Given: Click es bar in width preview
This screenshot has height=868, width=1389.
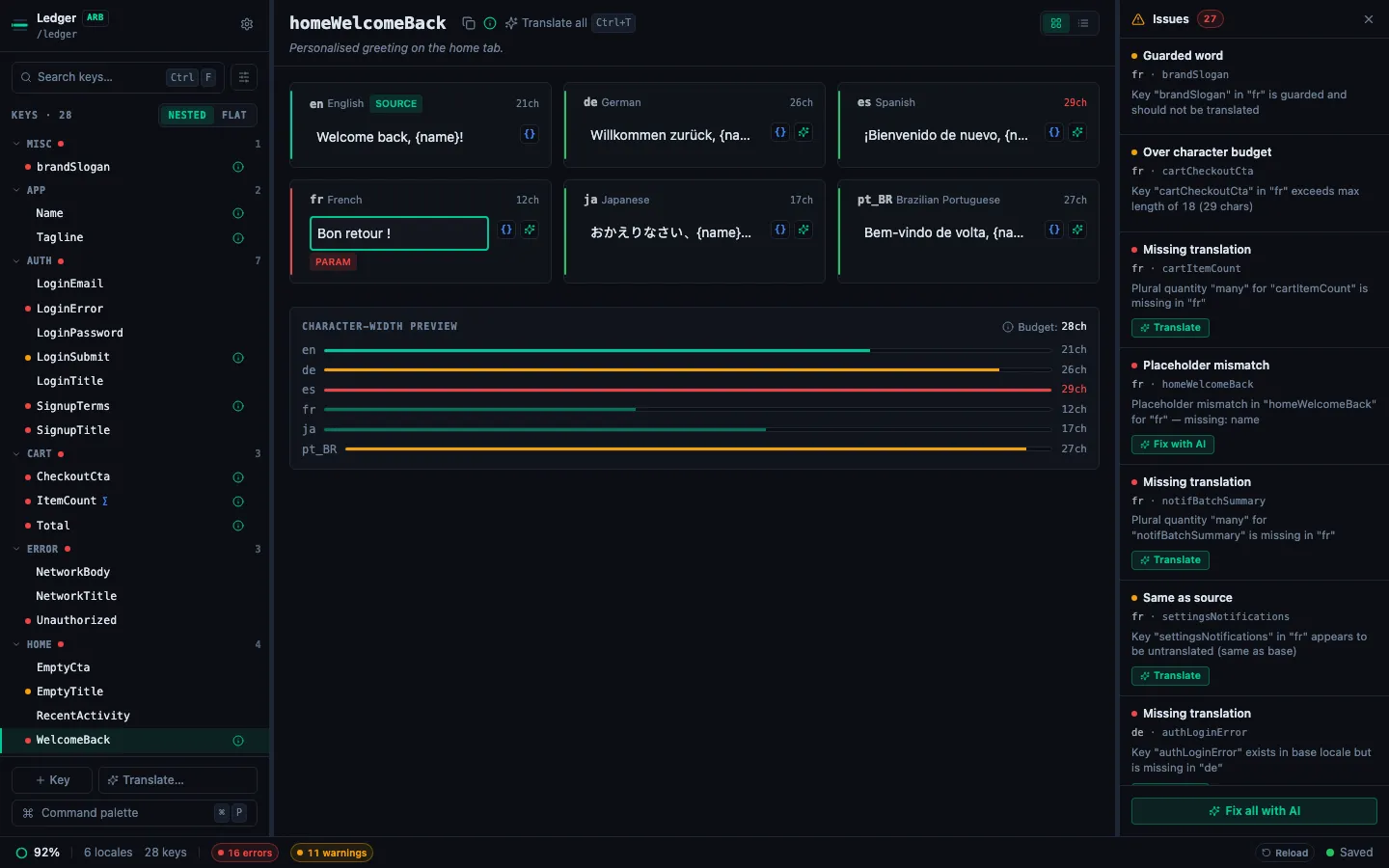Looking at the screenshot, I should coord(688,390).
